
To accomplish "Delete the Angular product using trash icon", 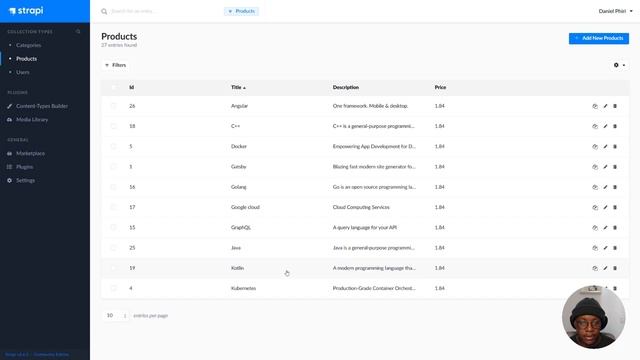I will click(615, 106).
